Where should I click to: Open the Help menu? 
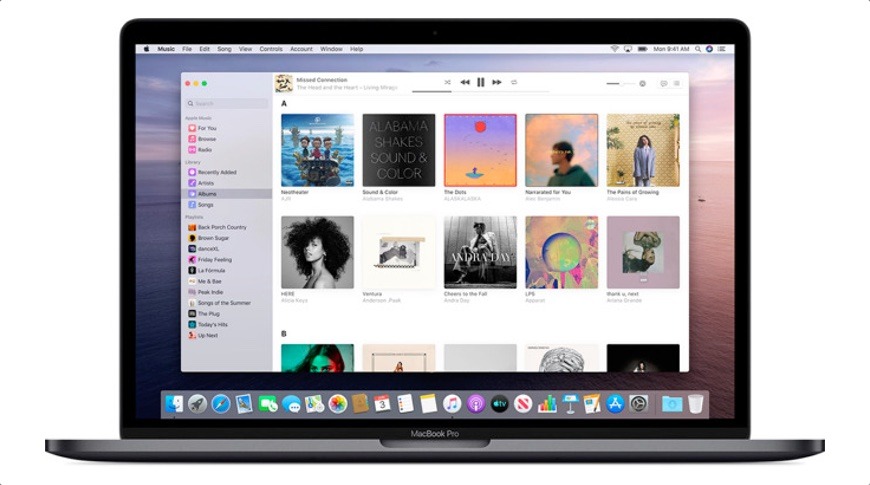[x=356, y=49]
